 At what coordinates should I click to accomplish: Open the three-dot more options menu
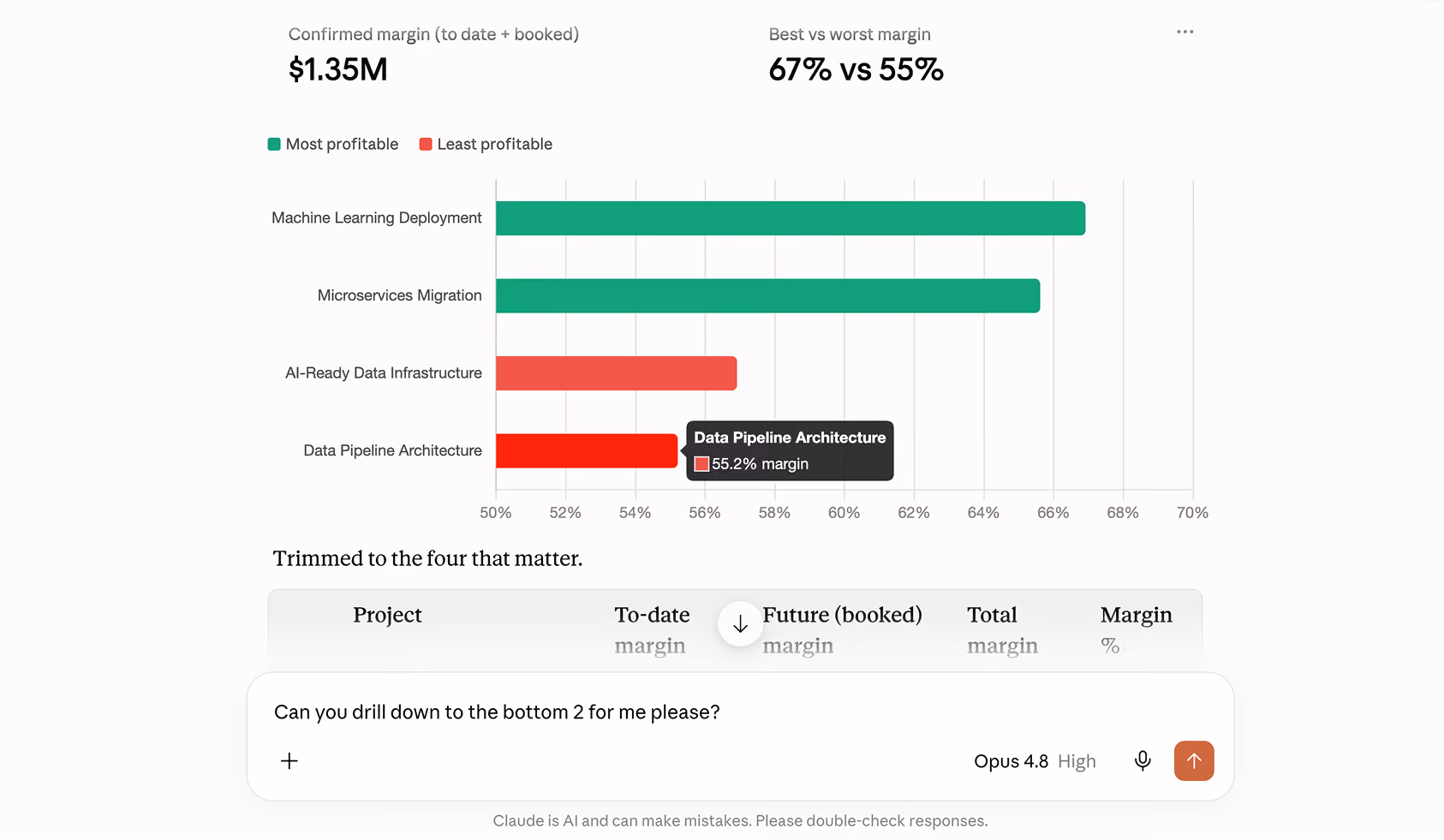[x=1184, y=32]
